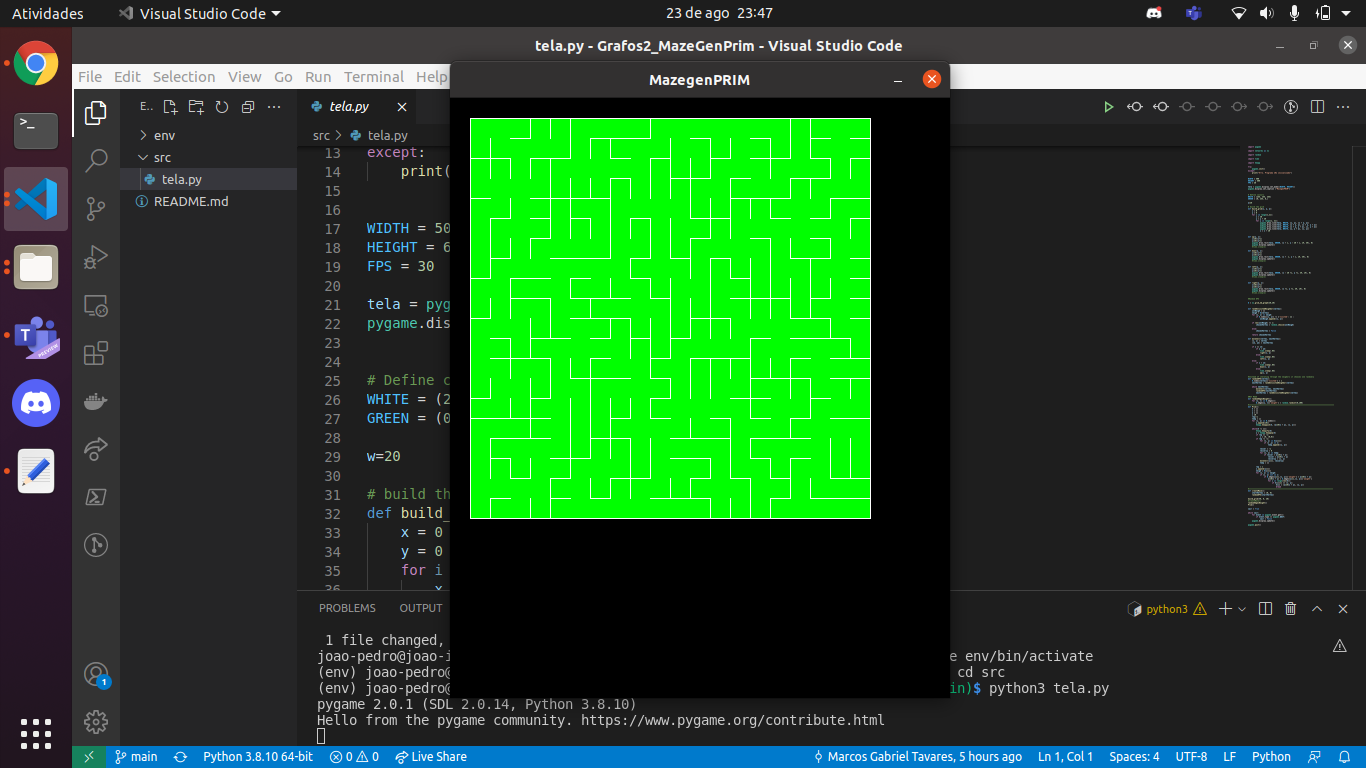The height and width of the screenshot is (768, 1366).
Task: Open editor more actions ellipsis
Action: [x=1343, y=107]
